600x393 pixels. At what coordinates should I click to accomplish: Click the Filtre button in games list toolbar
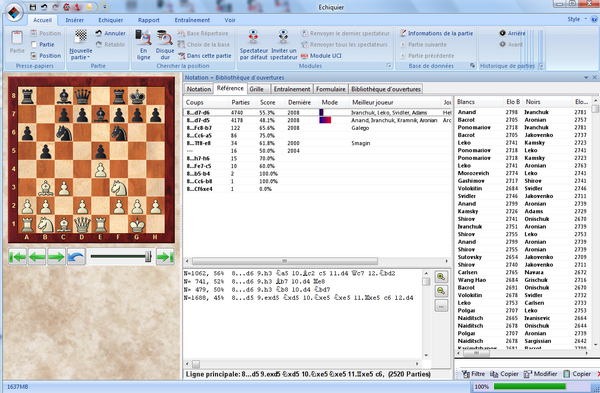pos(474,374)
